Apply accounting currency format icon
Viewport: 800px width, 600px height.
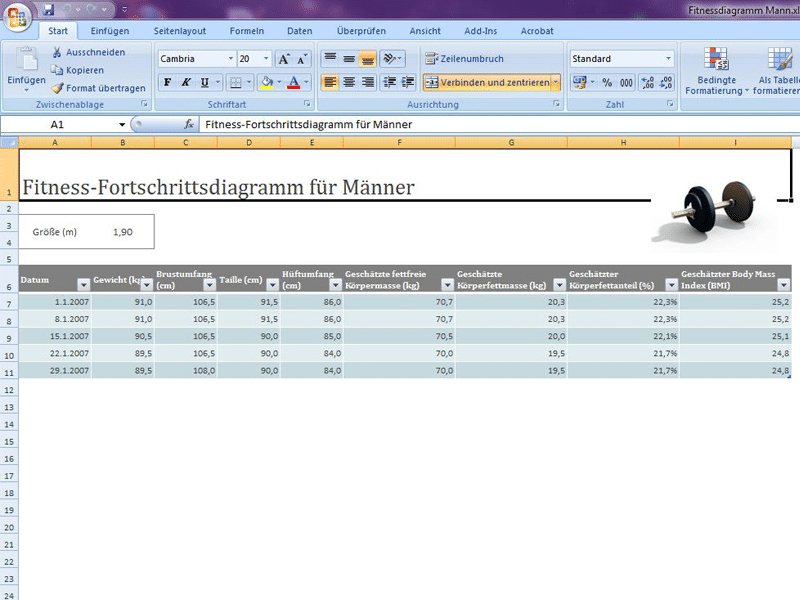[x=580, y=82]
